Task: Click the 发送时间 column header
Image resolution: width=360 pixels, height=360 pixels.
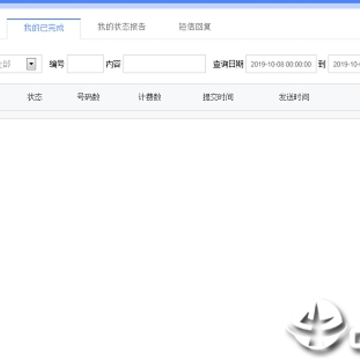Action: point(294,97)
